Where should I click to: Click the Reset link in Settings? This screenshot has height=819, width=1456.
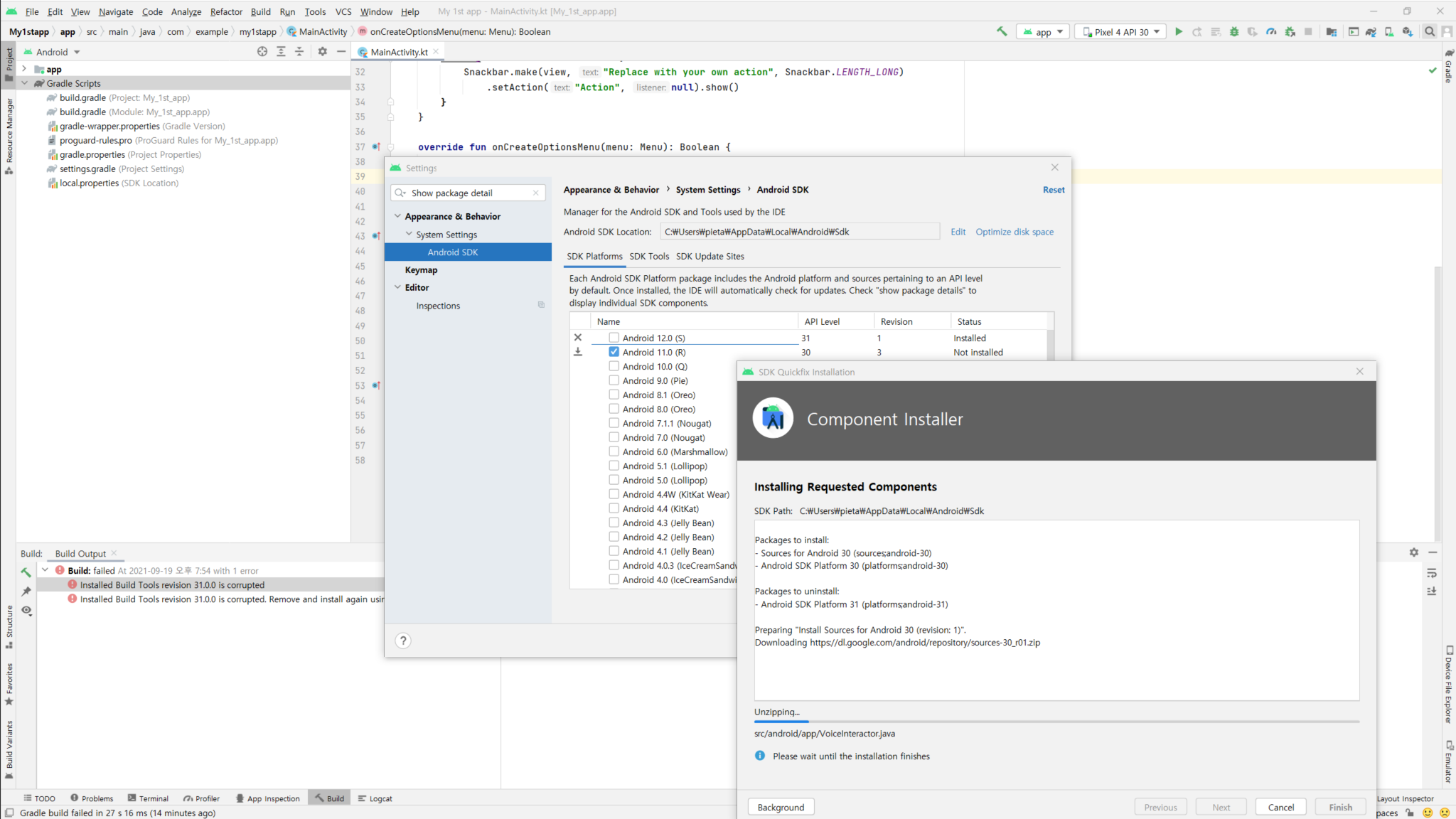tap(1054, 190)
